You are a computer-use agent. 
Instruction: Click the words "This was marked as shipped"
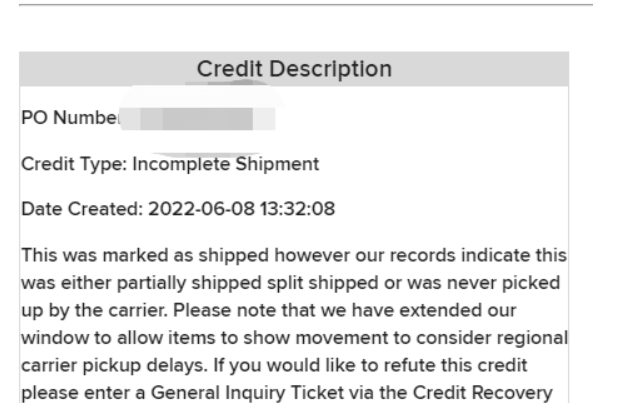145,255
